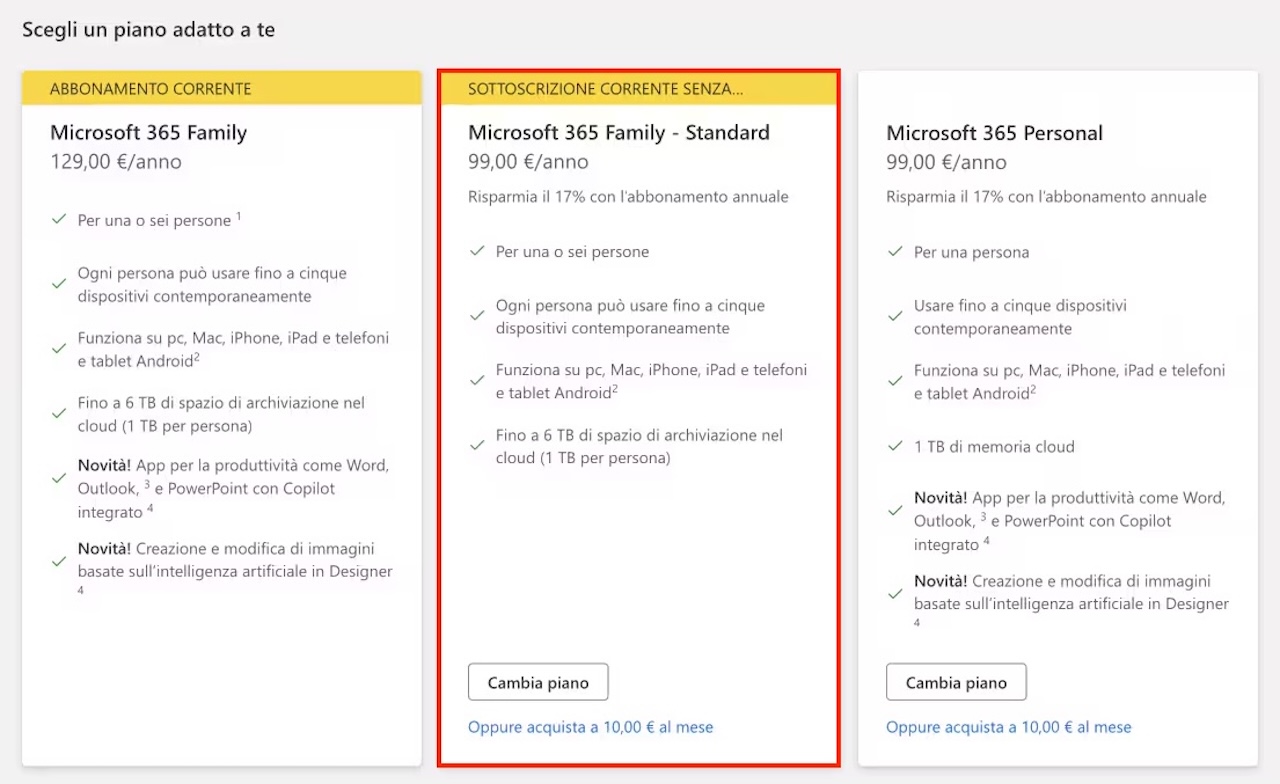The width and height of the screenshot is (1280, 784).
Task: Open monthly purchase link in Family - Standard card
Action: 590,727
